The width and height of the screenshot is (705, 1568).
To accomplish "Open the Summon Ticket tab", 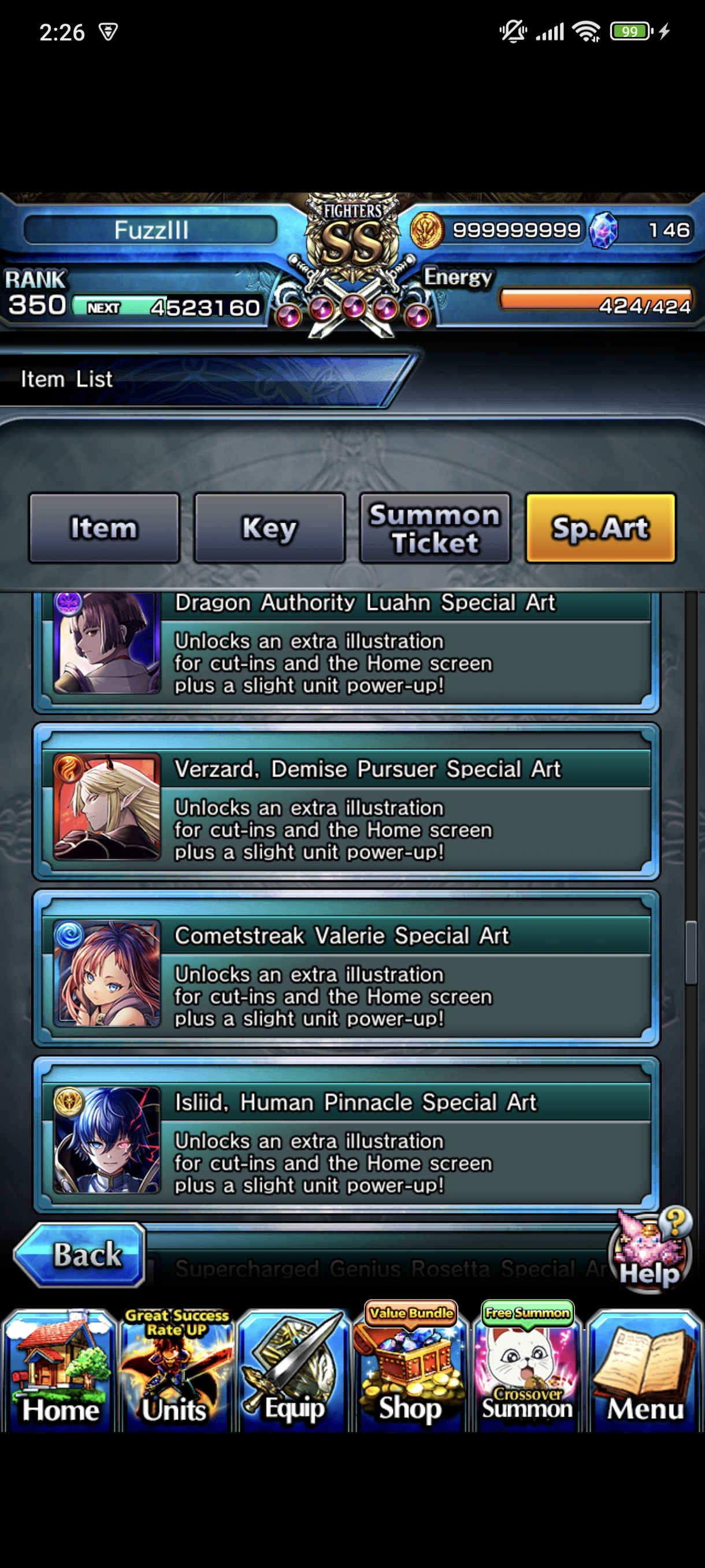I will tap(435, 528).
